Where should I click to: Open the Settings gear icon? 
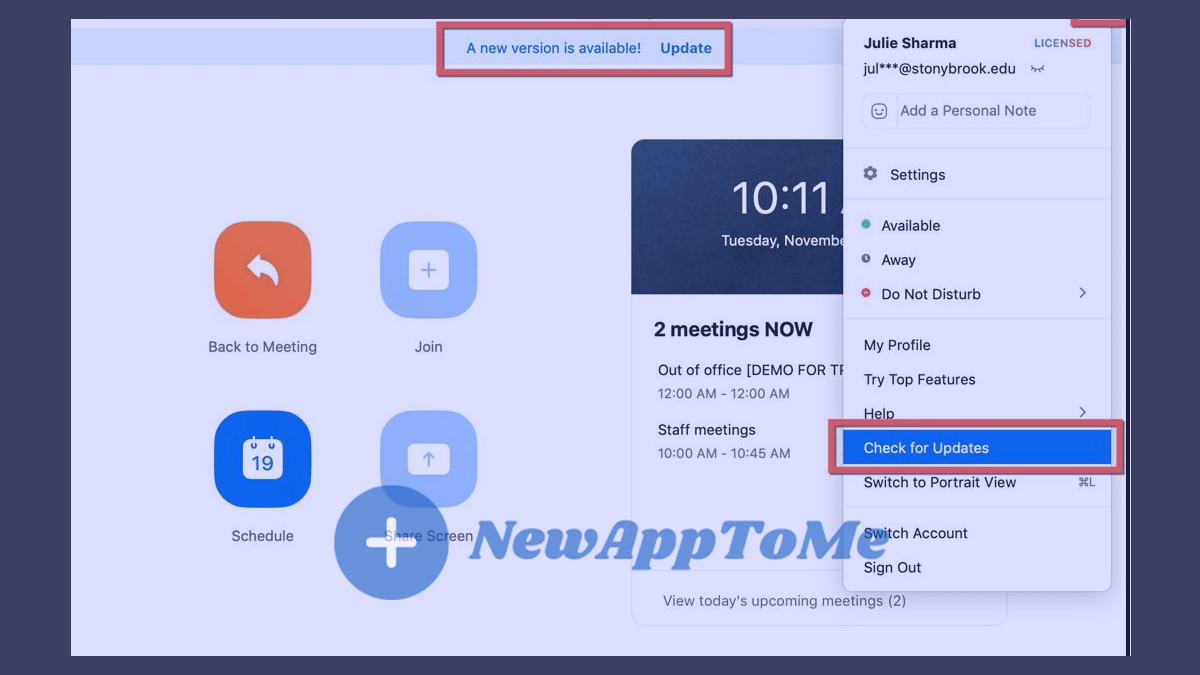click(x=869, y=173)
